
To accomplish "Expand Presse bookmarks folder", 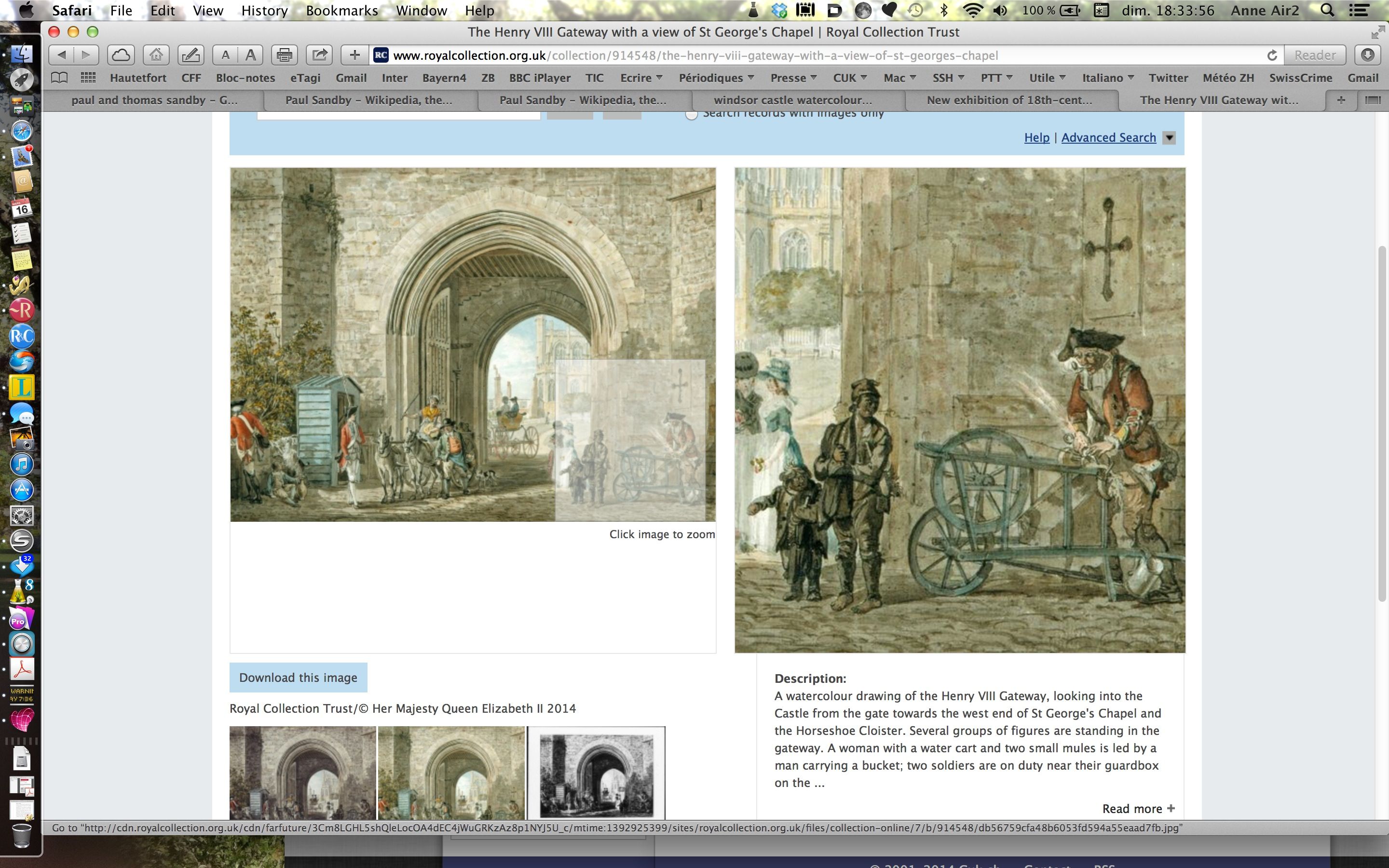I will tap(794, 78).
